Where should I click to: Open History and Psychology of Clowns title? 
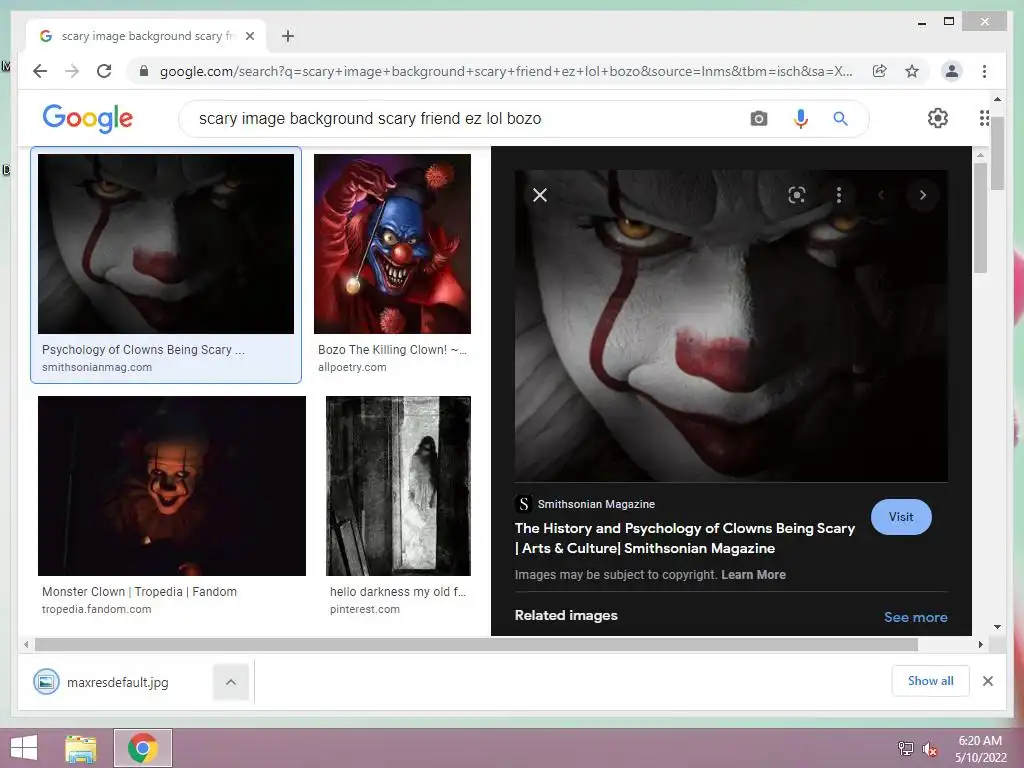click(x=684, y=538)
